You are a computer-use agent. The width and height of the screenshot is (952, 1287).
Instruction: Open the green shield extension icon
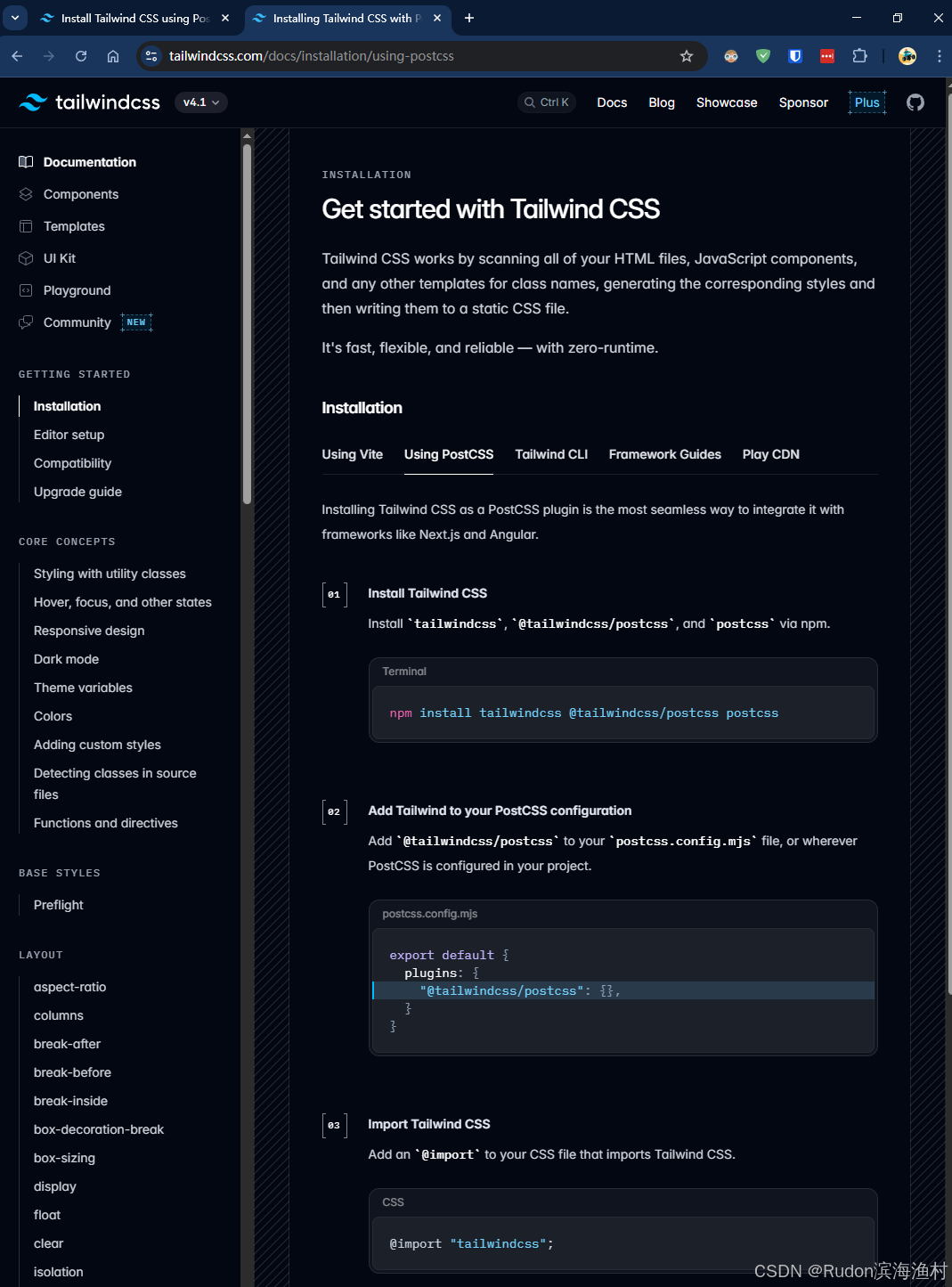[x=763, y=56]
